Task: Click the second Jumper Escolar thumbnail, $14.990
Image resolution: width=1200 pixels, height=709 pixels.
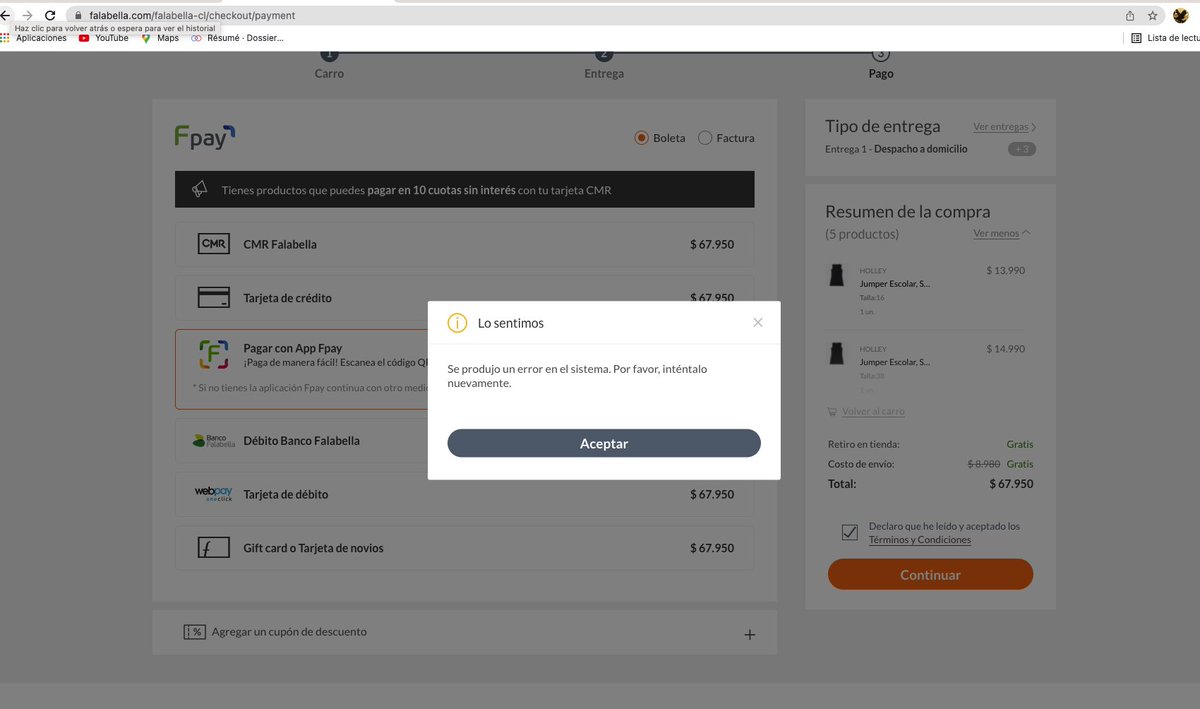Action: pos(836,353)
